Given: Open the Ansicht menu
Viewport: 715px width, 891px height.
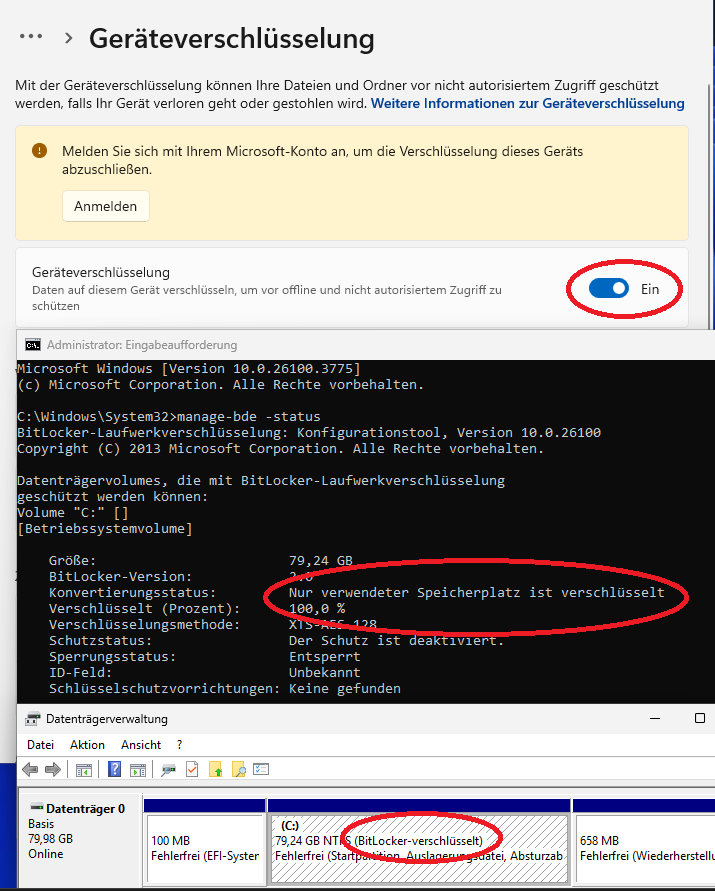Looking at the screenshot, I should tap(141, 745).
